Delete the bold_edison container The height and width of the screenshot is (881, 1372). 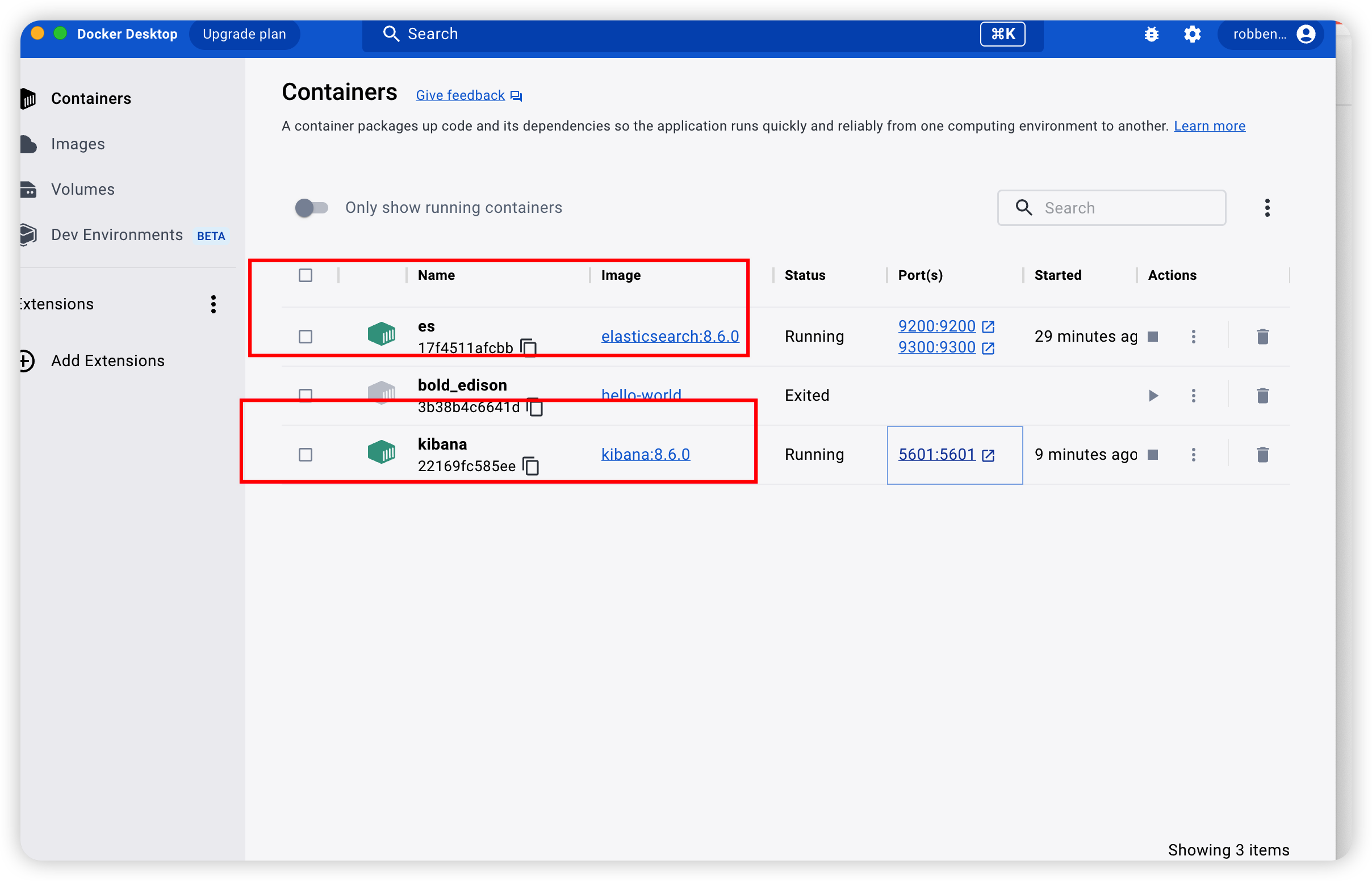[x=1262, y=396]
